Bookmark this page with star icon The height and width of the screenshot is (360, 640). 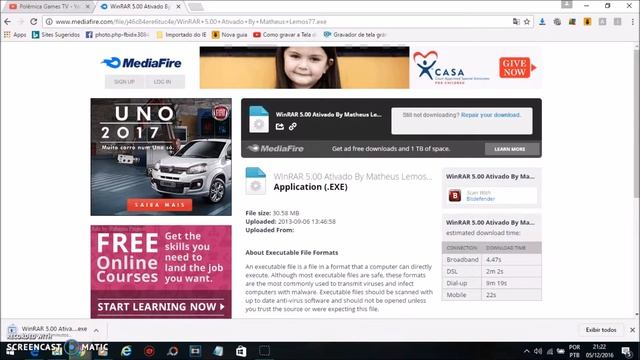[527, 22]
